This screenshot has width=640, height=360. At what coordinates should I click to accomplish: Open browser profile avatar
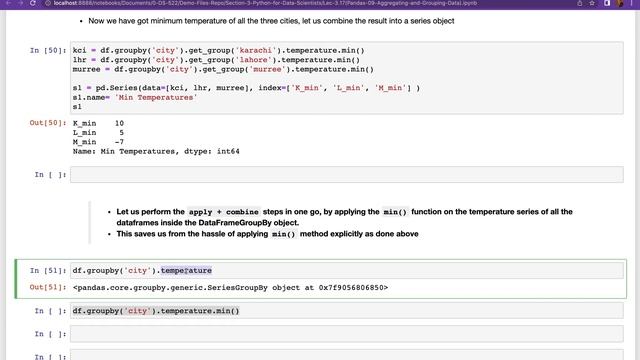[x=620, y=3]
